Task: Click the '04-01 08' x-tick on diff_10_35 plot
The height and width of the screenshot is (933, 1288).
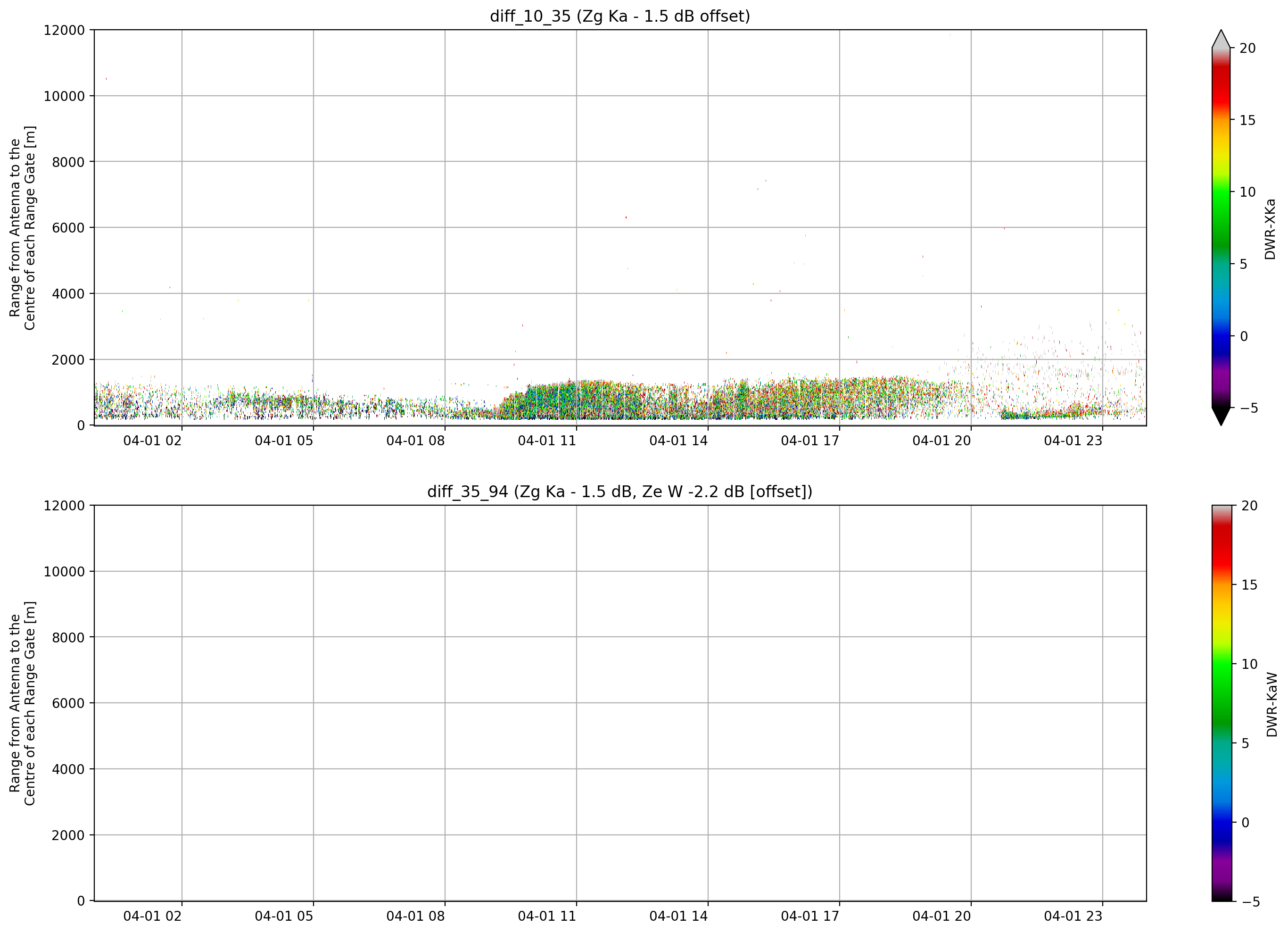Action: [416, 441]
